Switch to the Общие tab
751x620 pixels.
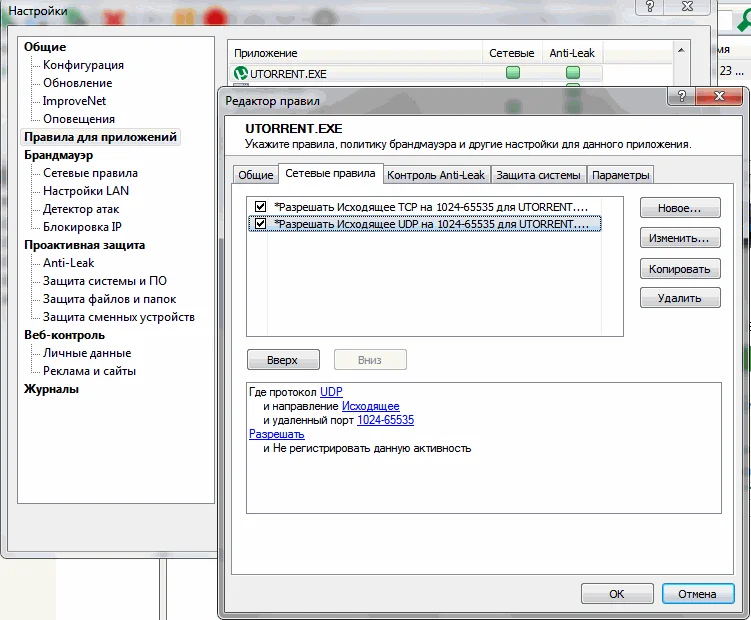[256, 175]
